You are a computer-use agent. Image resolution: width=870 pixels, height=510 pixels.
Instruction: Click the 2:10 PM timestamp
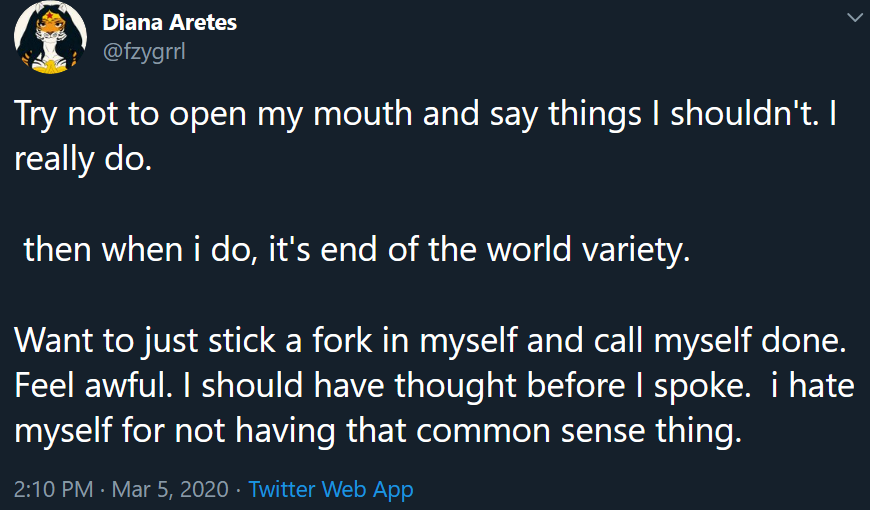(53, 489)
